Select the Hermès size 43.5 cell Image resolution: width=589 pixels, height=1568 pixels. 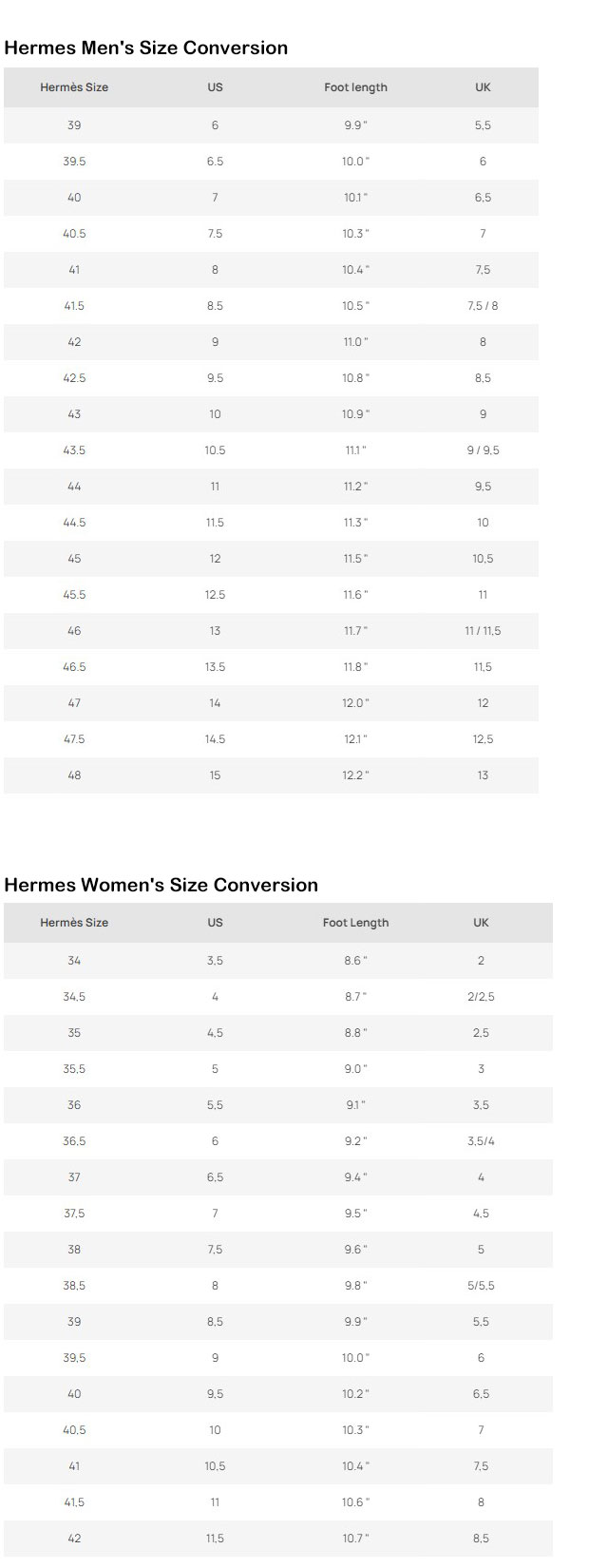[74, 450]
